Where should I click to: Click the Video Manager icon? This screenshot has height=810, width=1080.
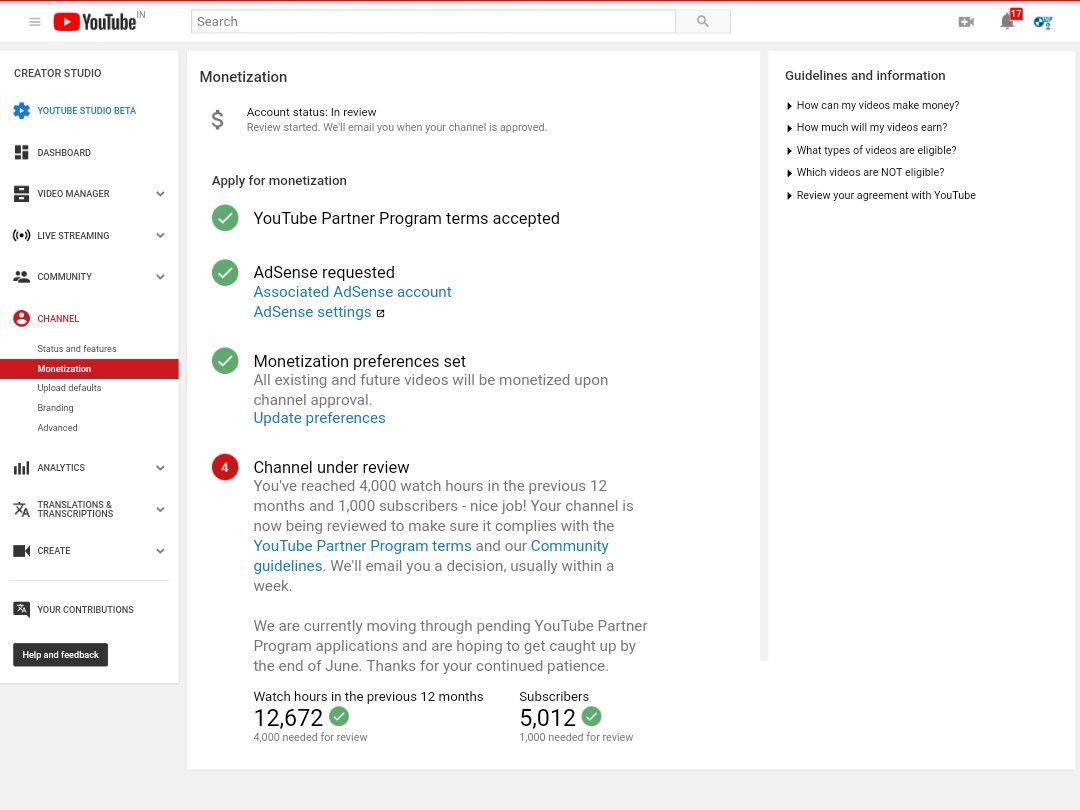tap(21, 194)
